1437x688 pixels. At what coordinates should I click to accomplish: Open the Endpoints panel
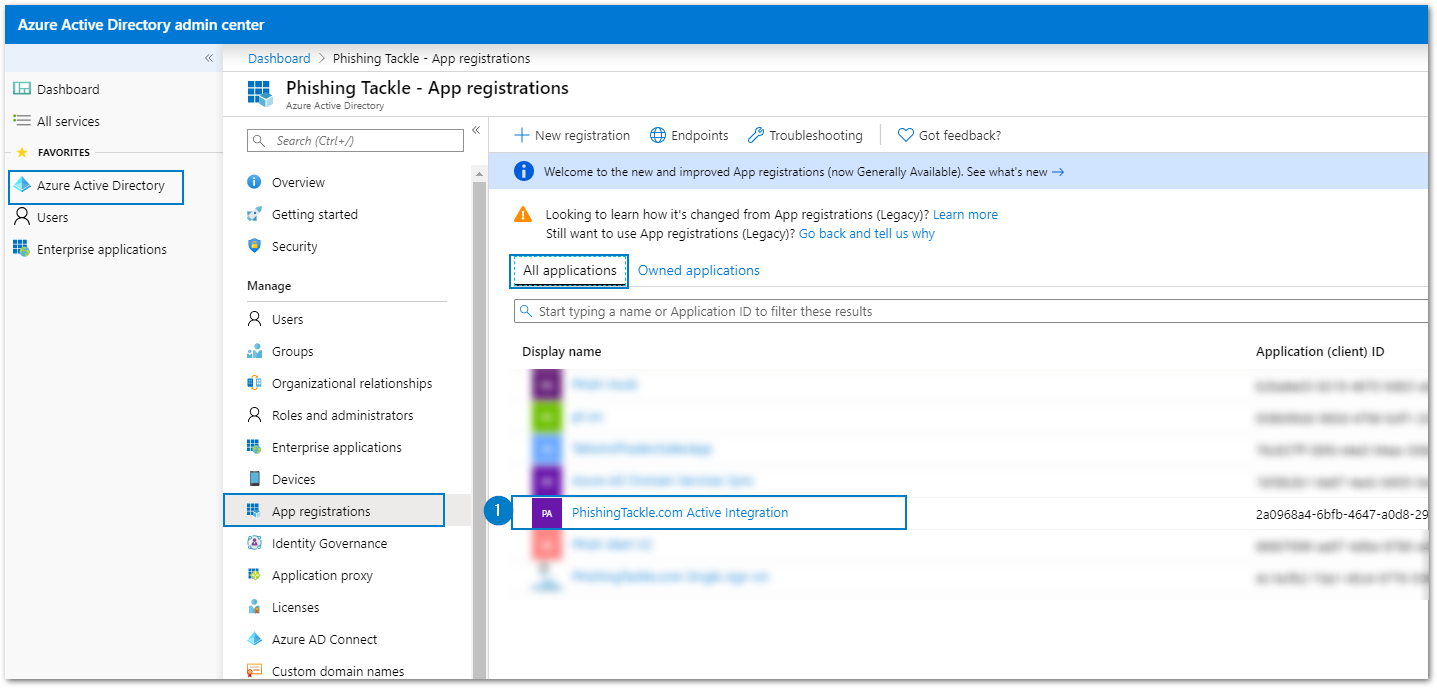click(x=688, y=135)
